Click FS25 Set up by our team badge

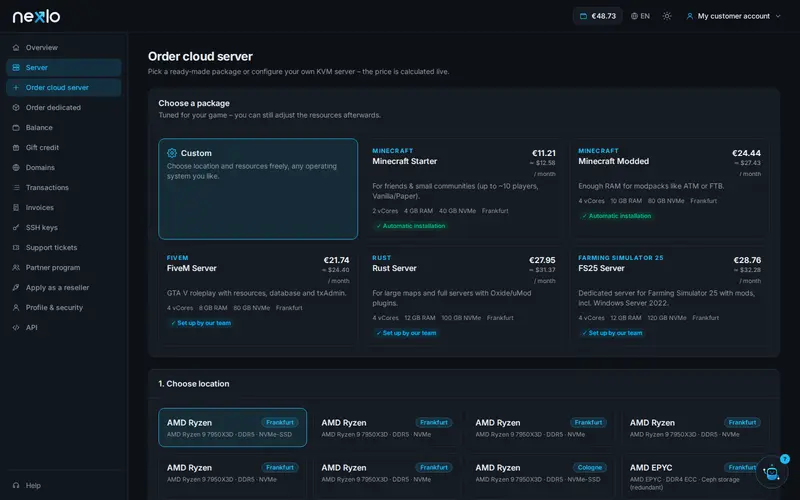[x=612, y=333]
